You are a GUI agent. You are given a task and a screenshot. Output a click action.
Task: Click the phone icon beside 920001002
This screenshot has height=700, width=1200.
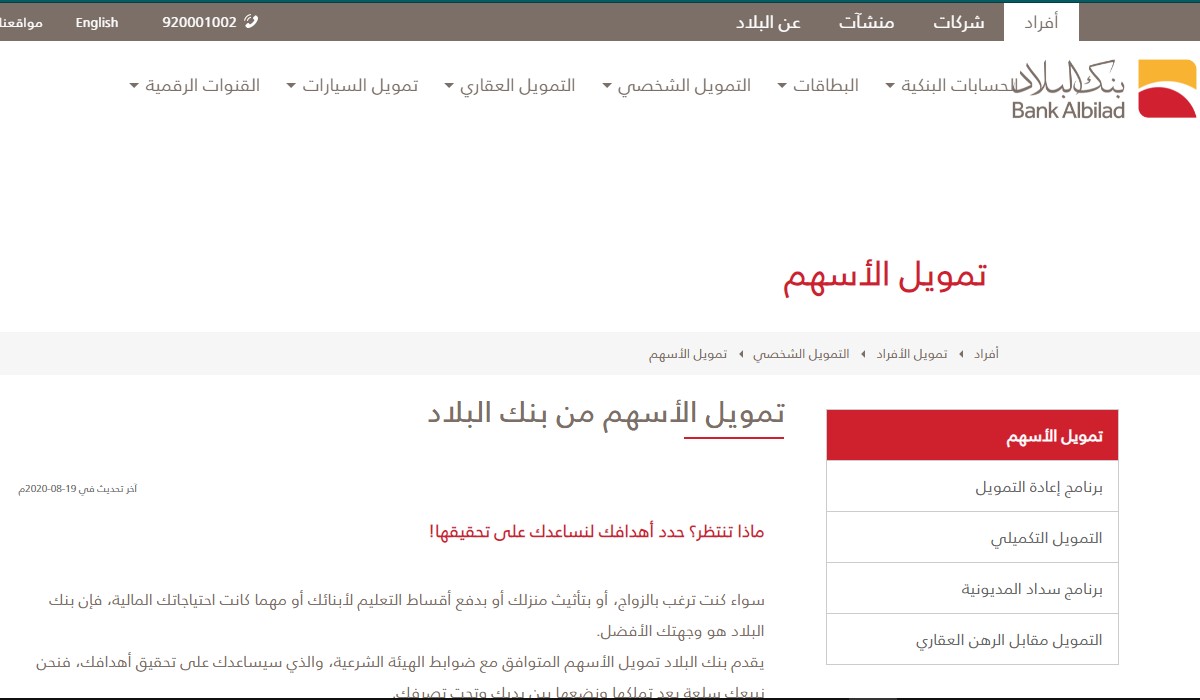click(x=250, y=21)
